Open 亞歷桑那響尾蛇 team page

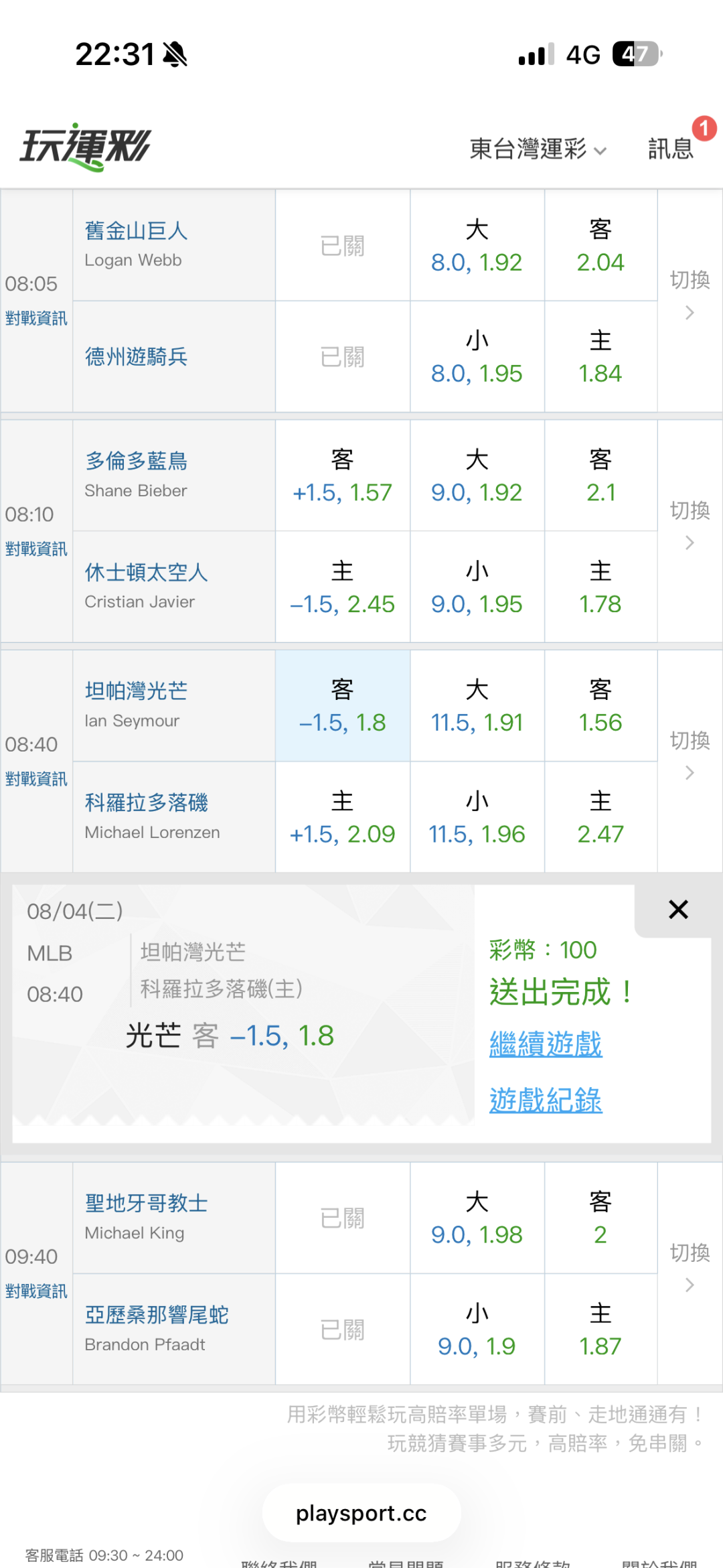(x=157, y=1314)
